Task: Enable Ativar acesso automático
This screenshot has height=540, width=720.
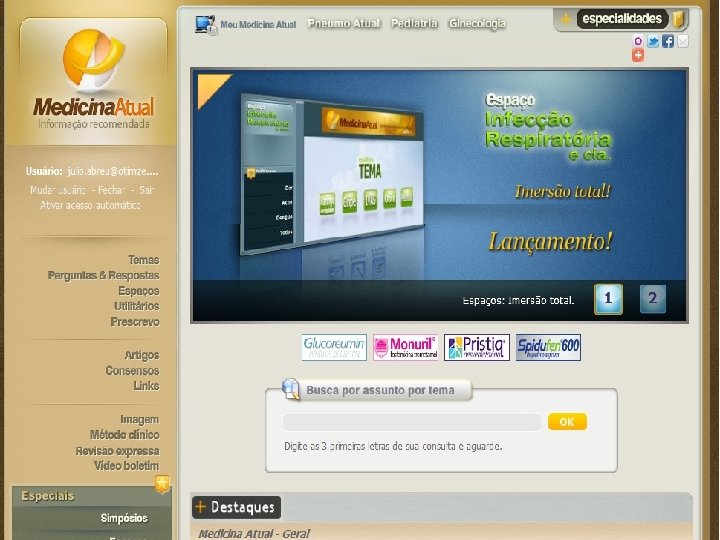Action: [90, 205]
